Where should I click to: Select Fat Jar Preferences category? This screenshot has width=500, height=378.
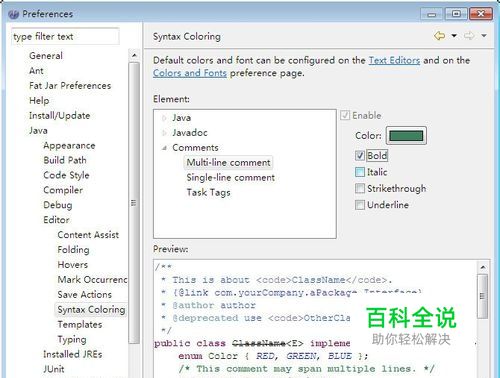[x=70, y=86]
